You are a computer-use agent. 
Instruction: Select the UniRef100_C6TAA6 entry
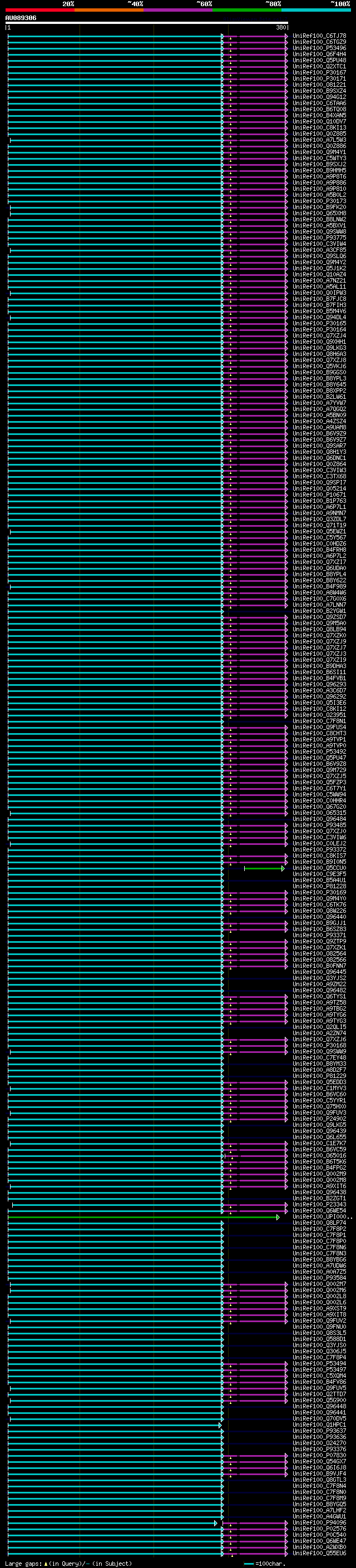point(319,103)
